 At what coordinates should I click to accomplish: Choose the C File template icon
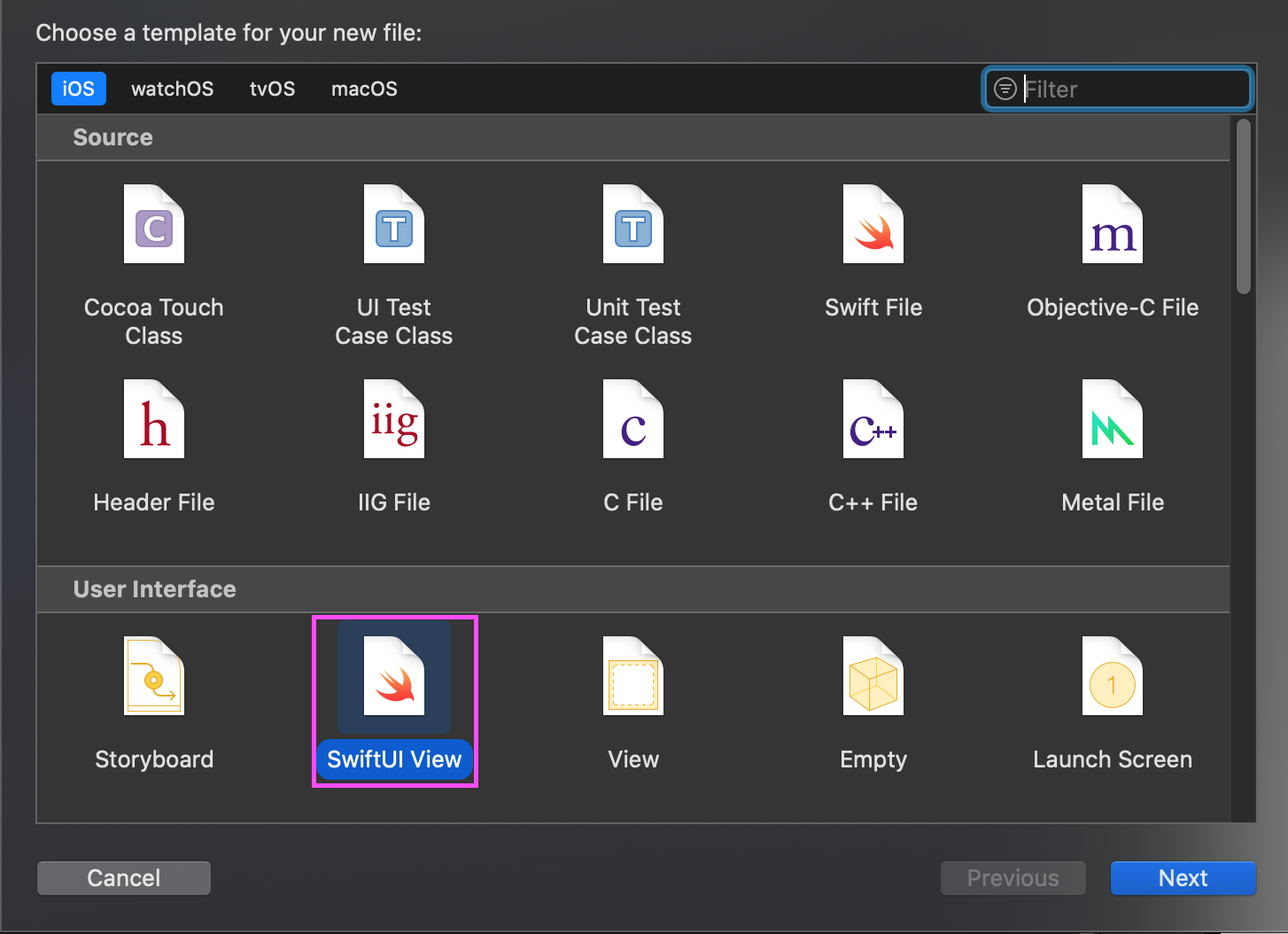[x=633, y=420]
